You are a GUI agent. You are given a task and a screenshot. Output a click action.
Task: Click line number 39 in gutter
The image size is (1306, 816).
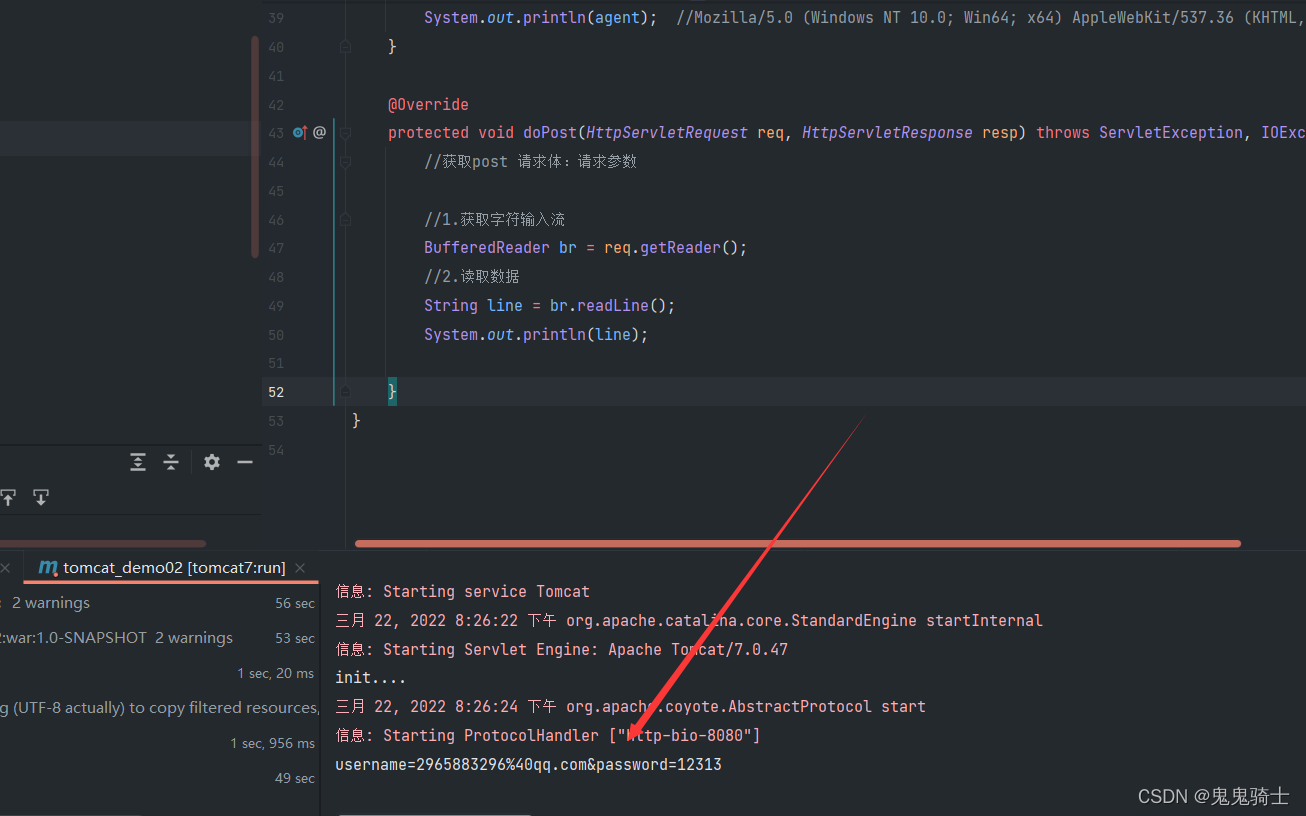tap(277, 18)
